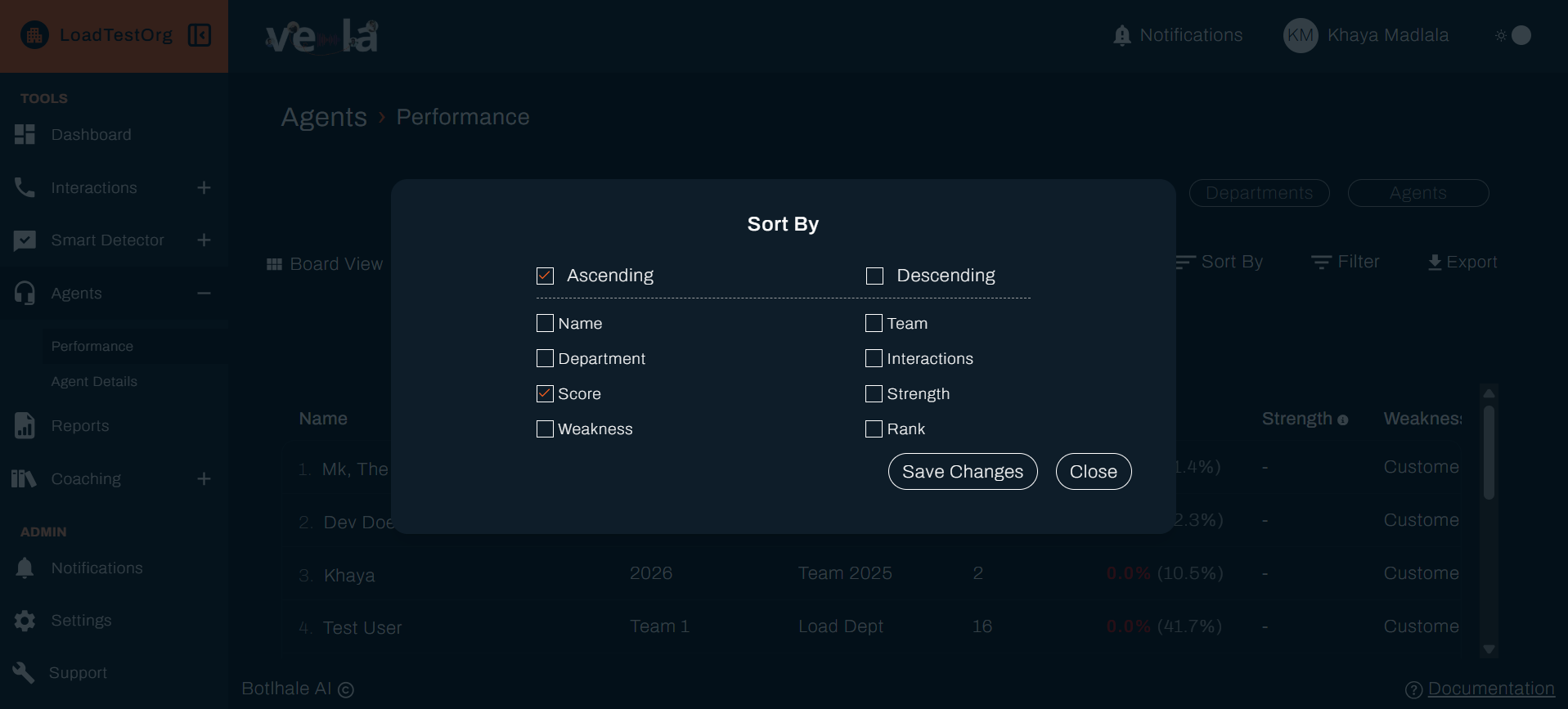The height and width of the screenshot is (709, 1568).
Task: Click the Settings gear icon
Action: (x=25, y=621)
